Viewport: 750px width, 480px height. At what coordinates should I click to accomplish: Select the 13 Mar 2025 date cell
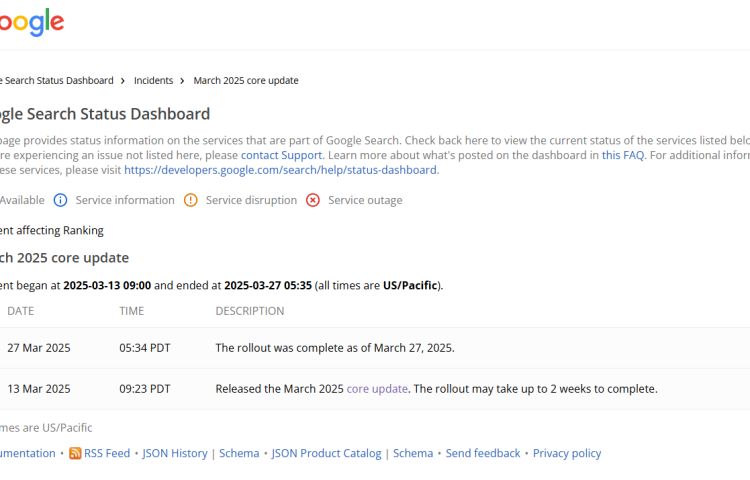[39, 389]
